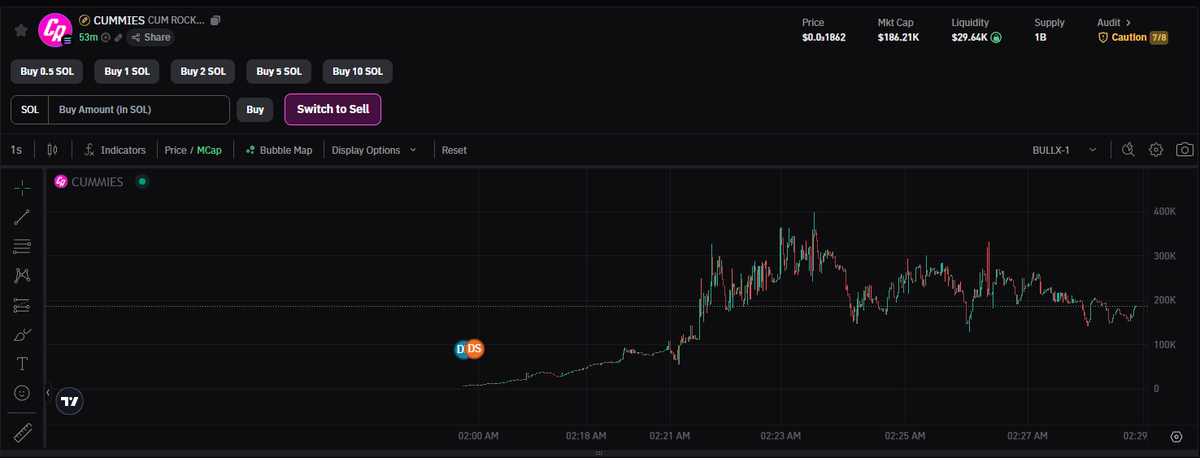Click the DS marker on the chart

(474, 349)
